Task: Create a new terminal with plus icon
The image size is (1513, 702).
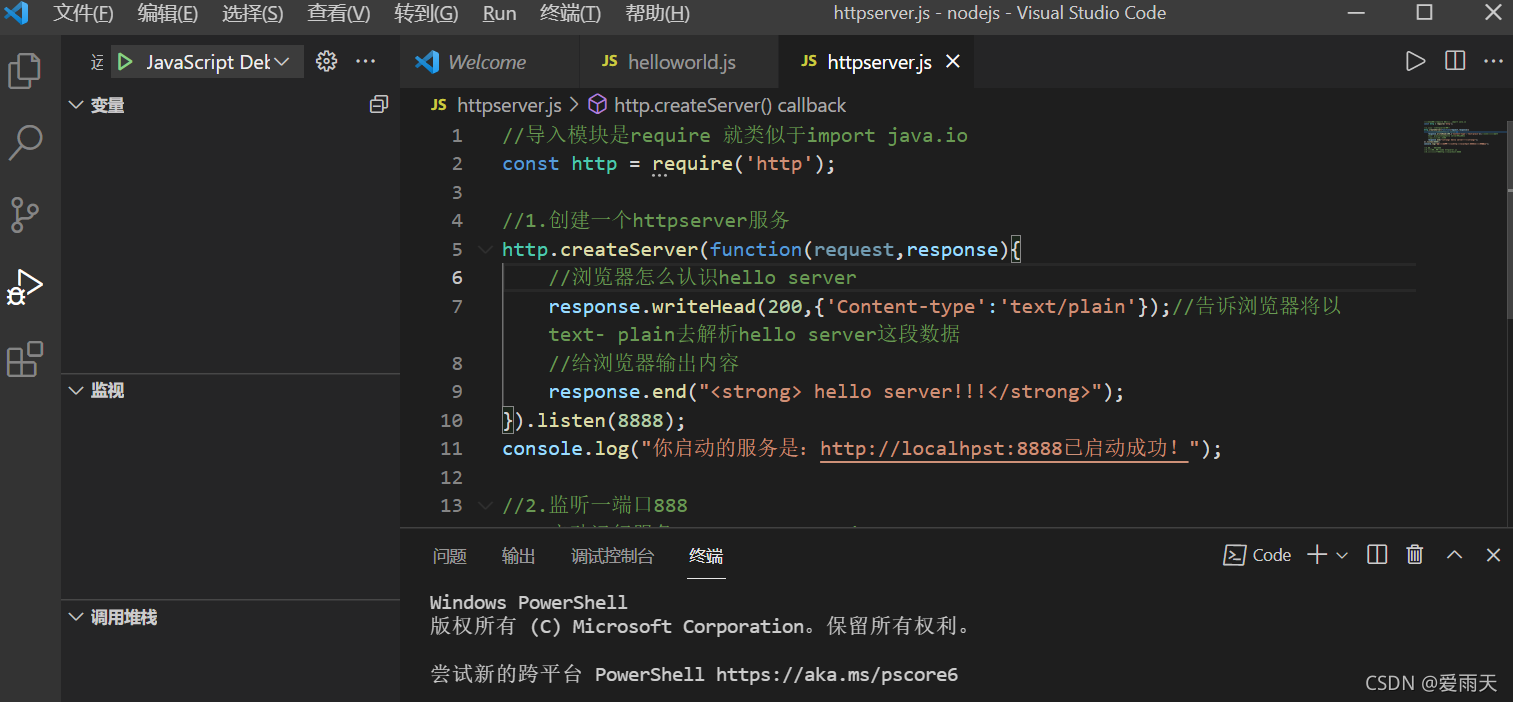Action: click(x=1317, y=555)
